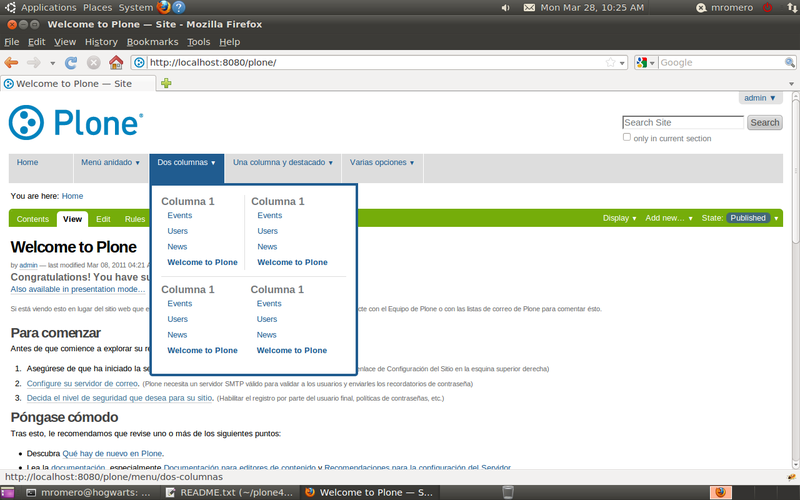The image size is (800, 500).
Task: Follow 'Configure su servidor de correo' link
Action: point(82,383)
